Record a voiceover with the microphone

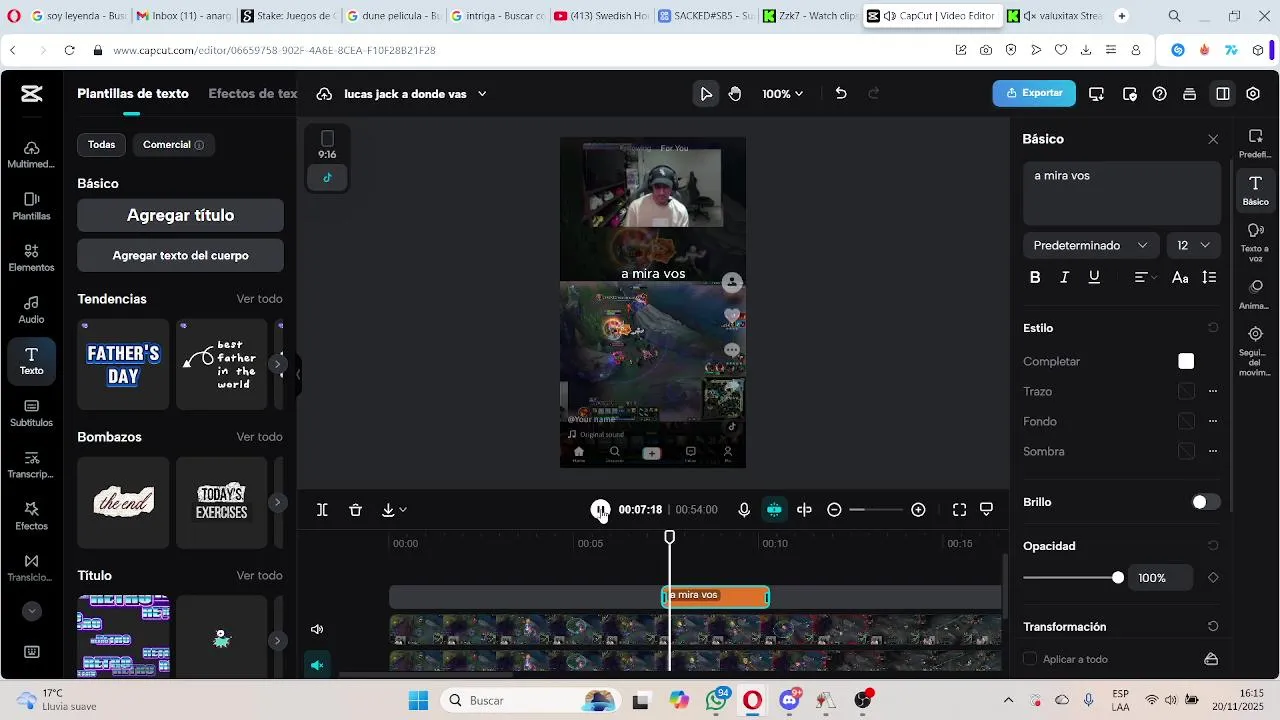(x=744, y=510)
